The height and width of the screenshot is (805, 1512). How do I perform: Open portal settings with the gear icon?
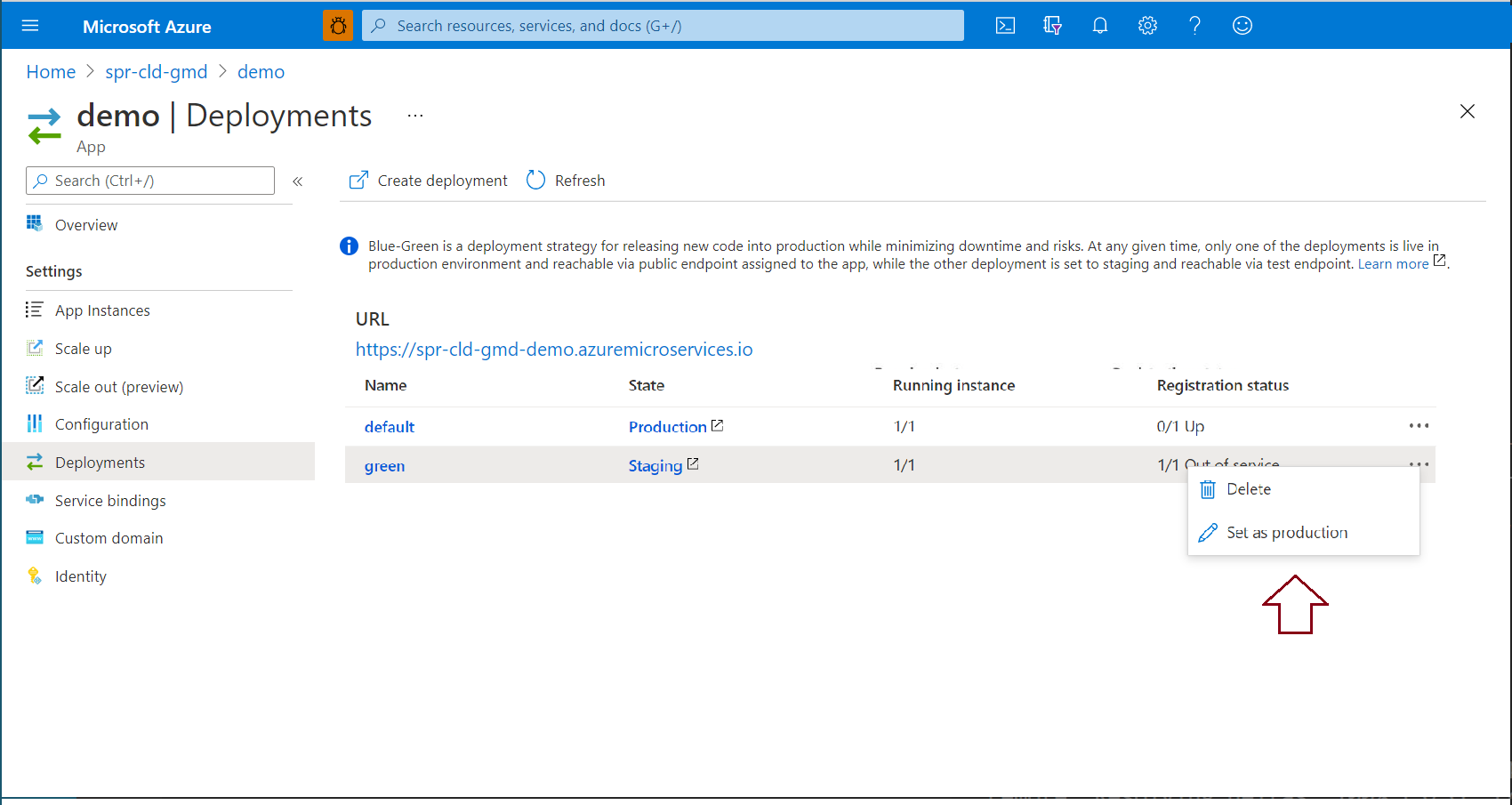(x=1147, y=25)
